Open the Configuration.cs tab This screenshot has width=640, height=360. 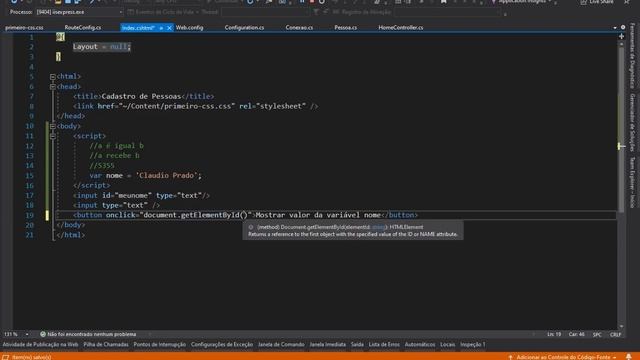point(244,28)
